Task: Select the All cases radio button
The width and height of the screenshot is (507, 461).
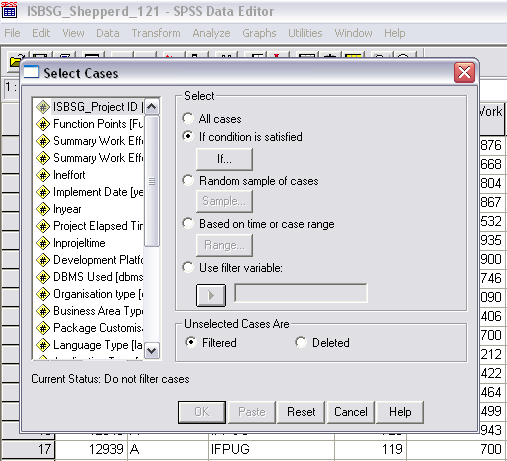Action: (x=188, y=118)
